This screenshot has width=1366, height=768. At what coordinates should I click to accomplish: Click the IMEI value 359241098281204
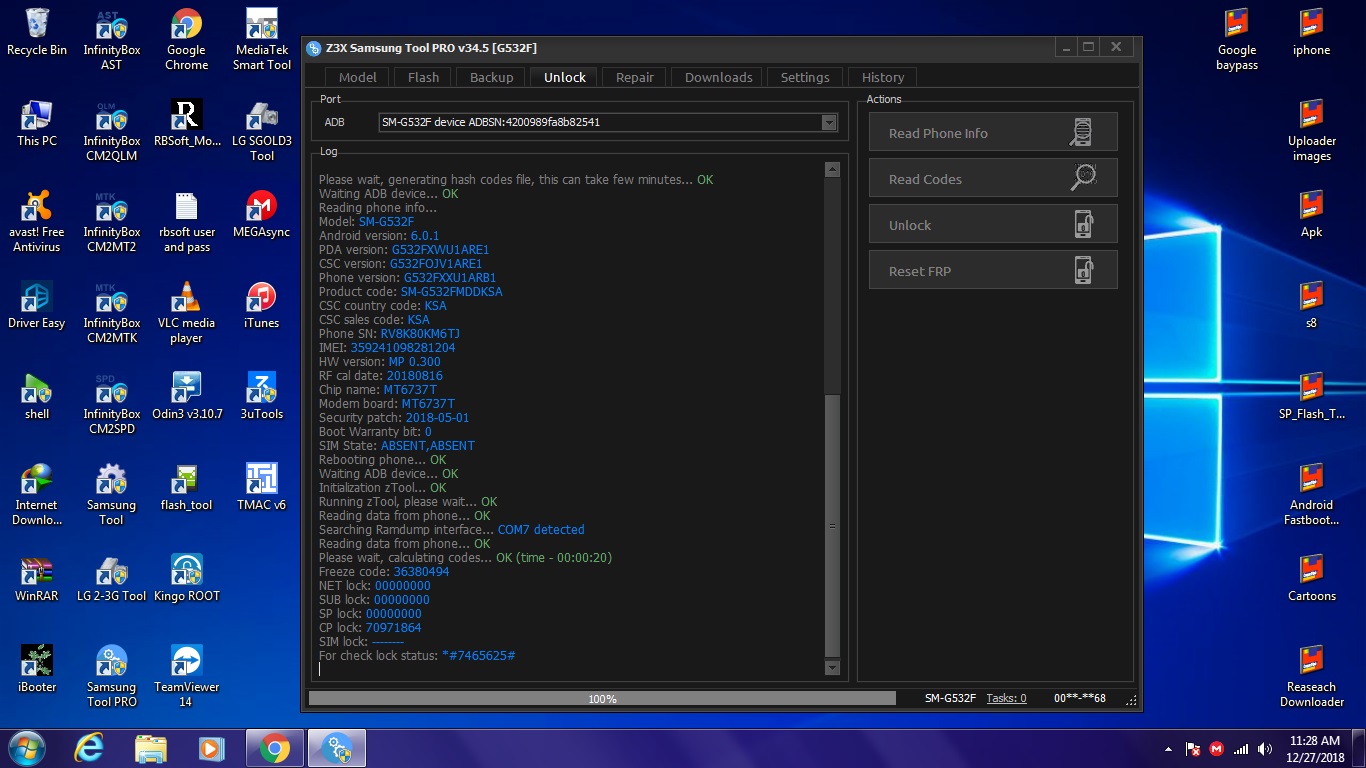[402, 348]
